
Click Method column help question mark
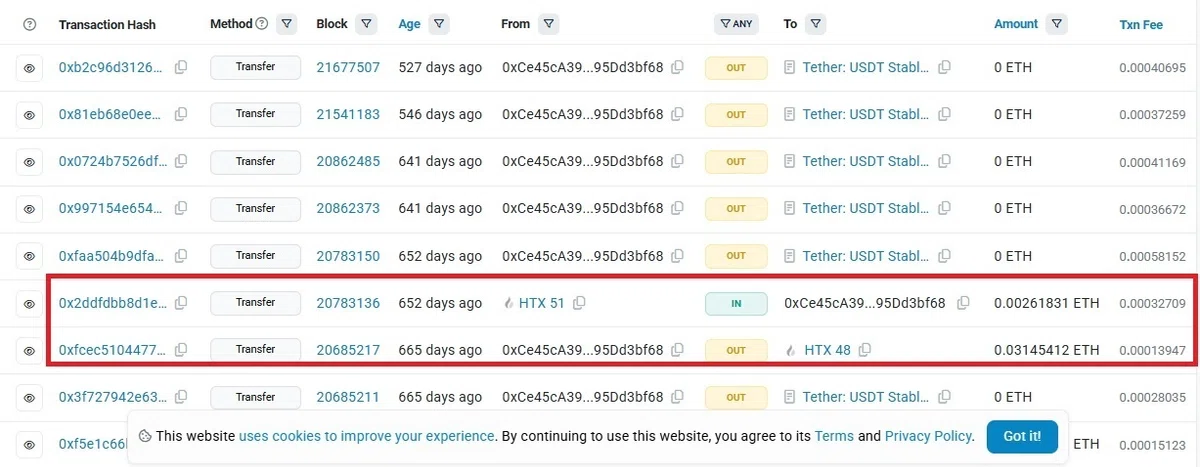pos(262,23)
